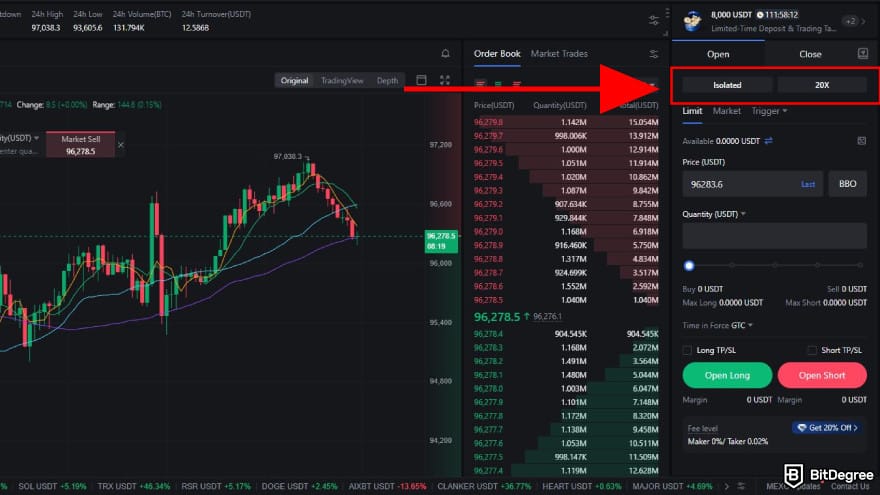Expand the Trigger order type dropdown
This screenshot has width=880, height=495.
[x=770, y=111]
